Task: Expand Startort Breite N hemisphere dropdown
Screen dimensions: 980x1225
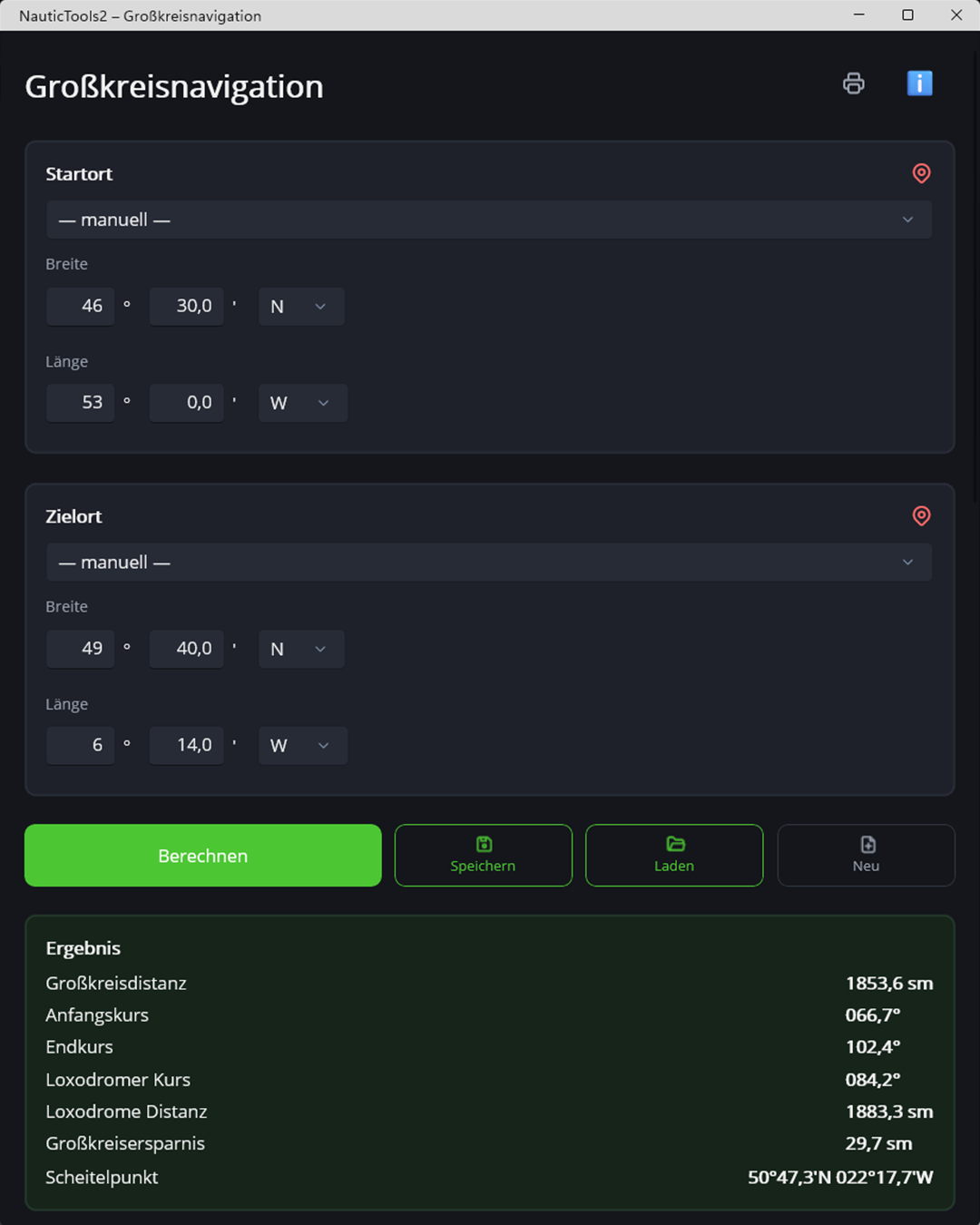Action: [x=301, y=307]
